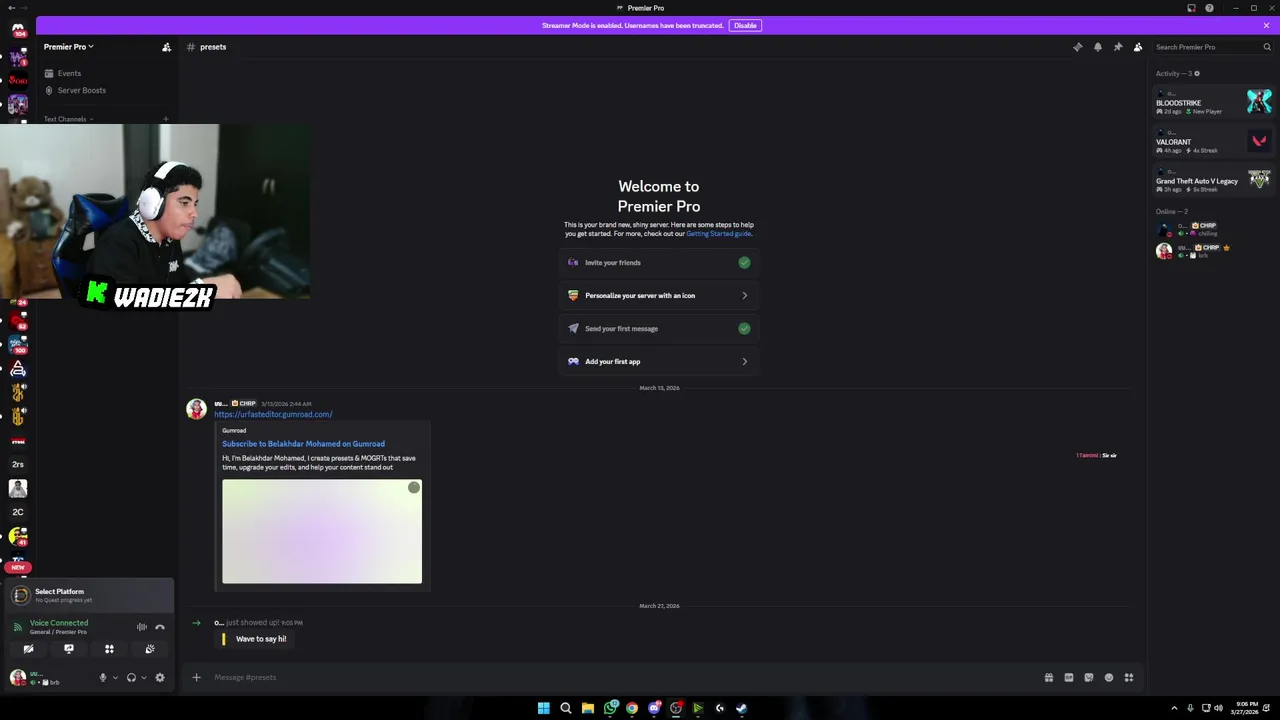Open VALORANT activity card
The height and width of the screenshot is (720, 1280).
click(x=1213, y=141)
